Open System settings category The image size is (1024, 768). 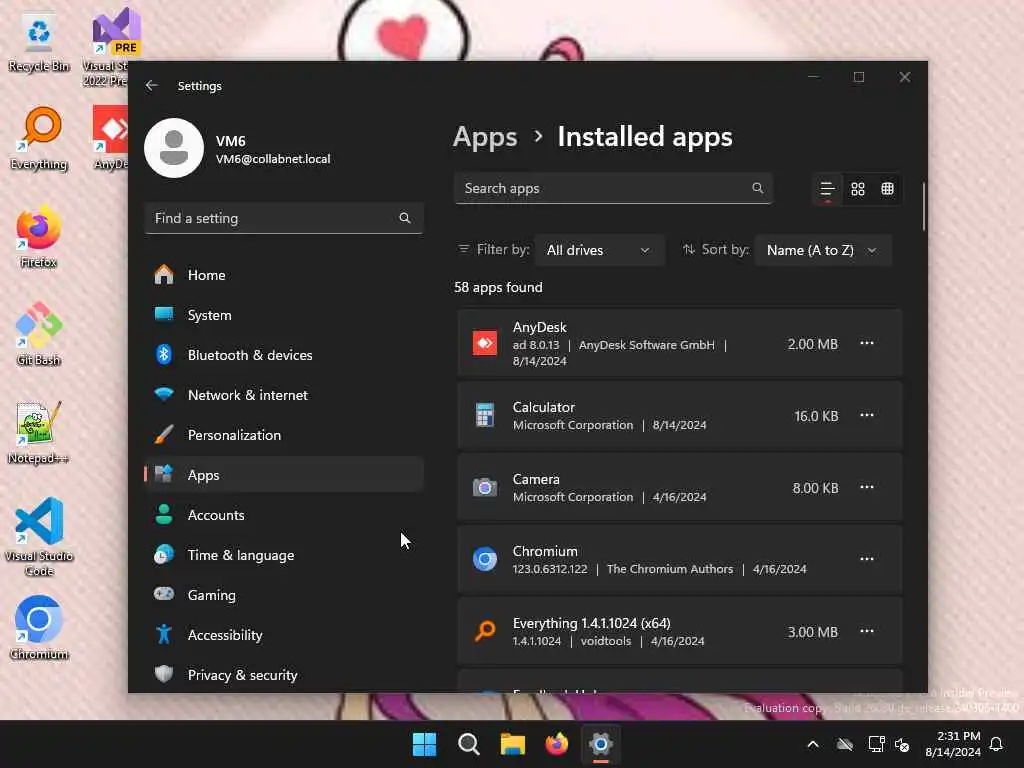coord(283,315)
